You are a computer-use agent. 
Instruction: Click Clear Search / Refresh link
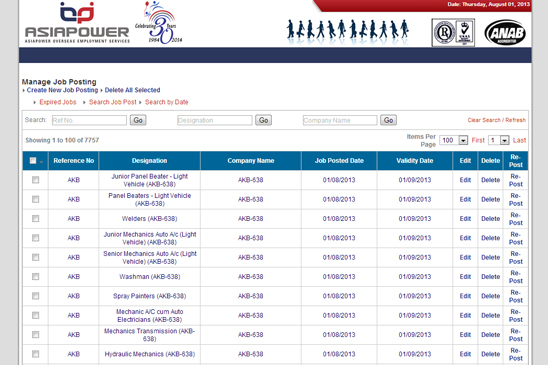[497, 120]
